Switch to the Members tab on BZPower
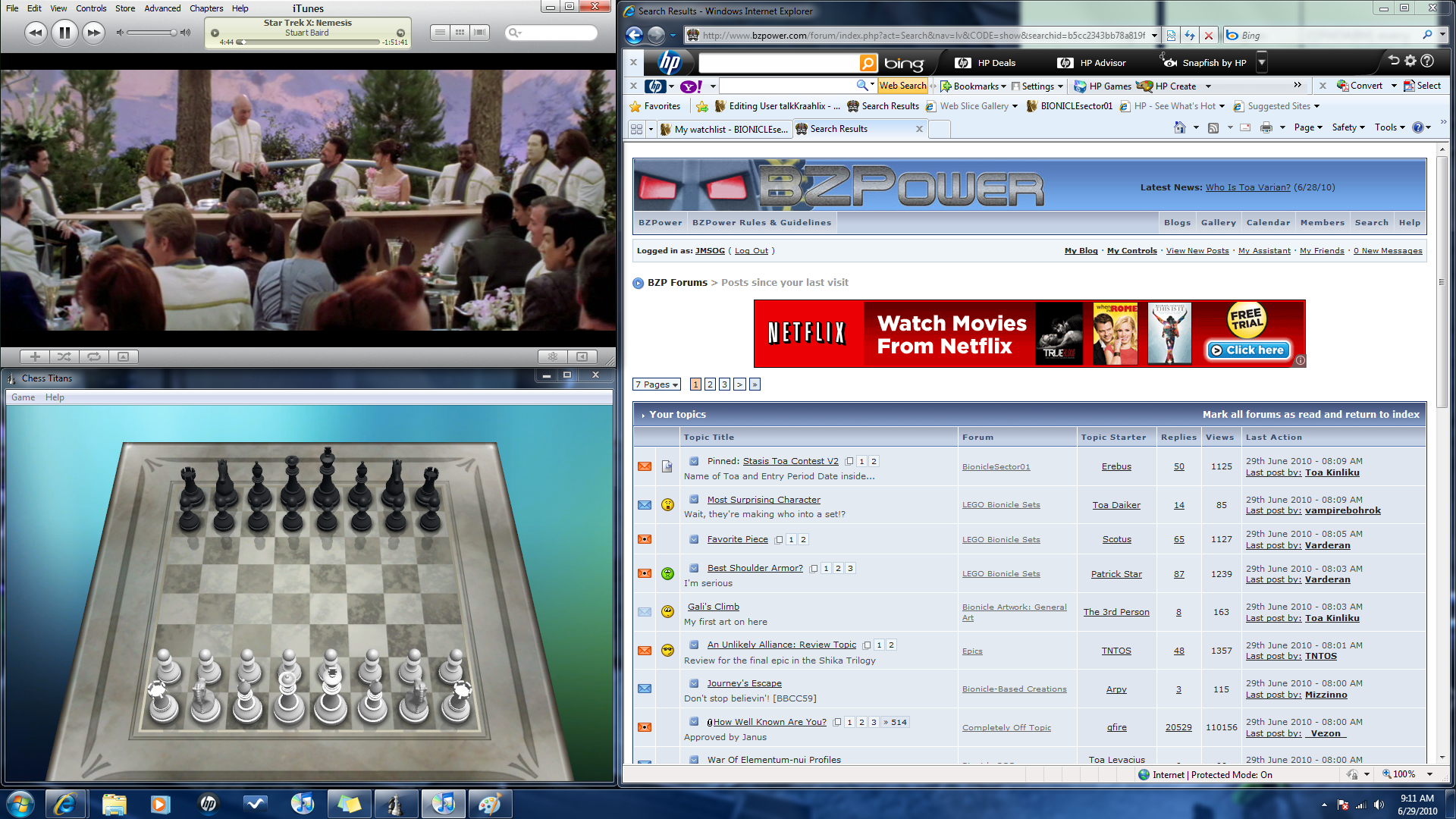The width and height of the screenshot is (1456, 819). (x=1323, y=222)
